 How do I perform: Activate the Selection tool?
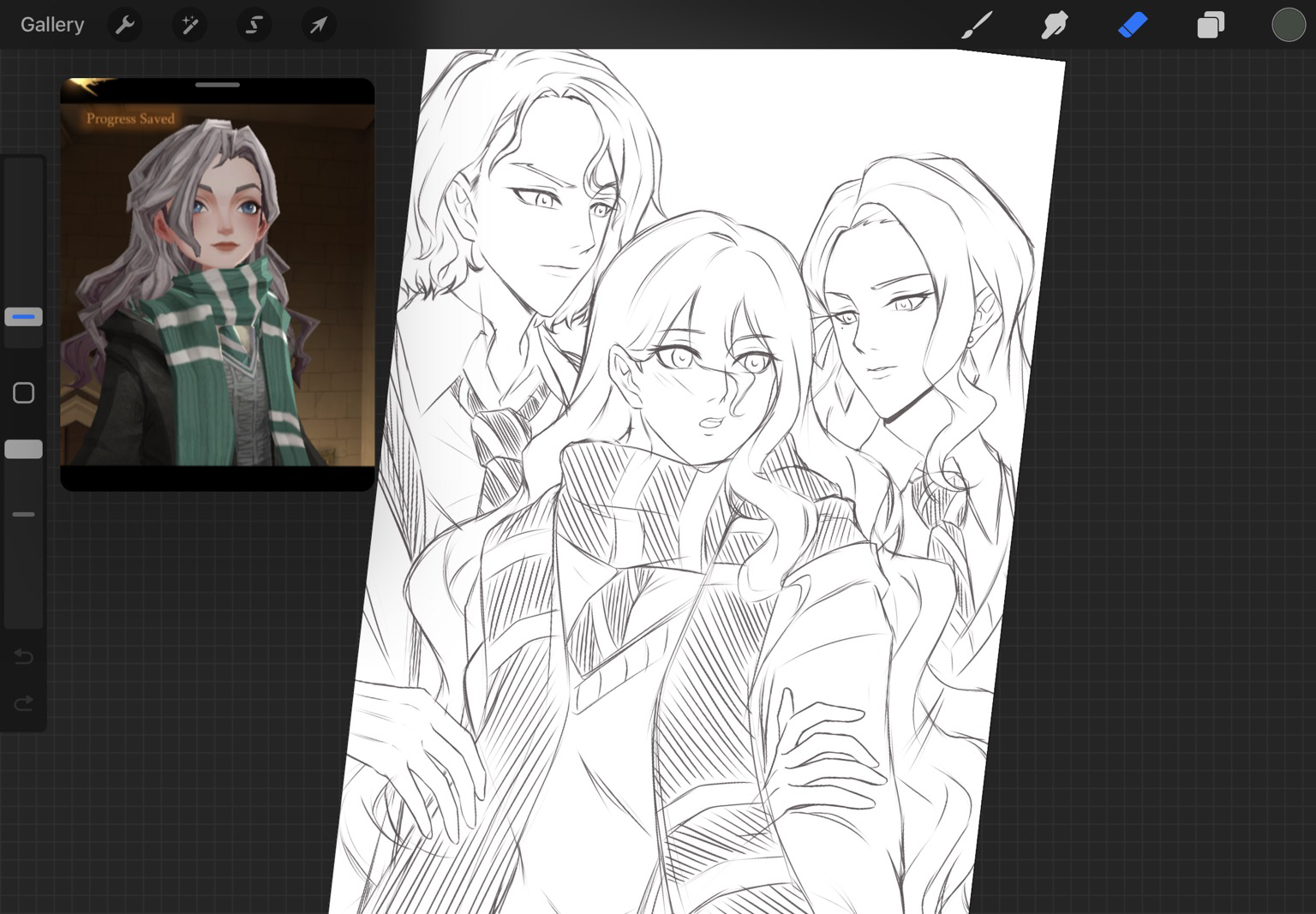click(254, 25)
